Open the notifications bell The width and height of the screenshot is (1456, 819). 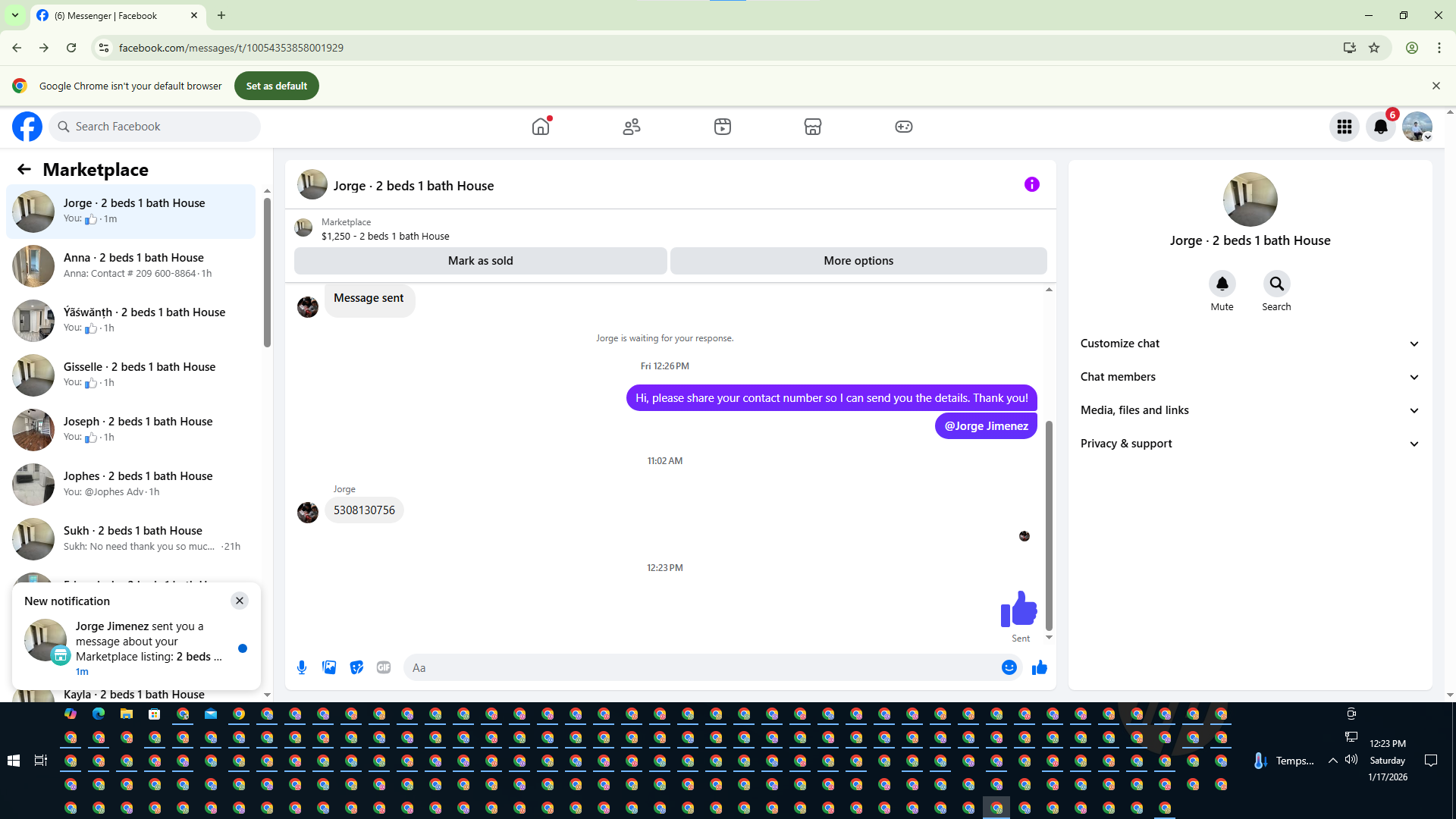click(1380, 127)
